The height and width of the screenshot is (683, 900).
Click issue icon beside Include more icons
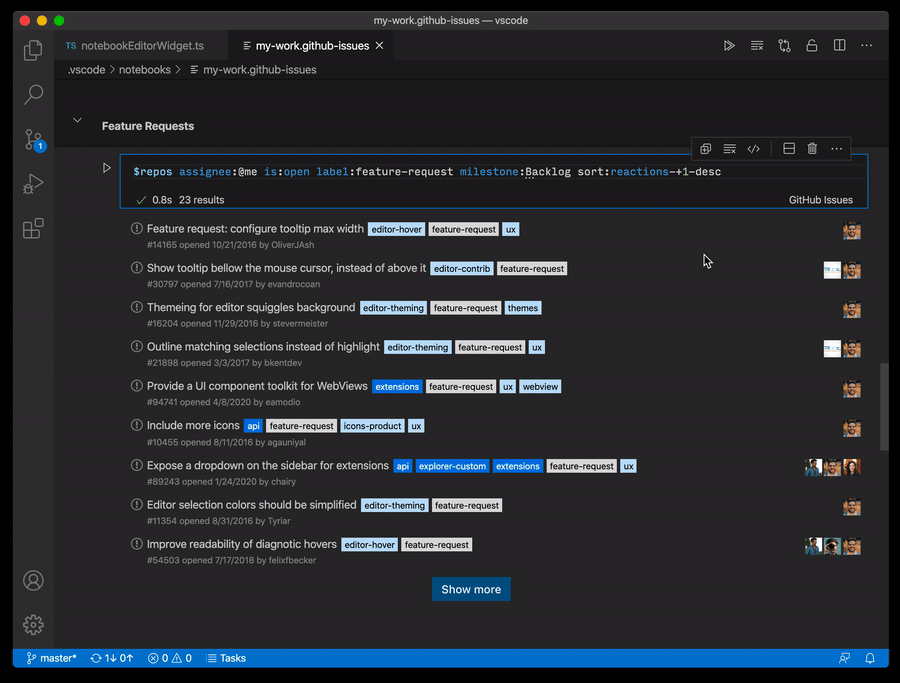(137, 425)
